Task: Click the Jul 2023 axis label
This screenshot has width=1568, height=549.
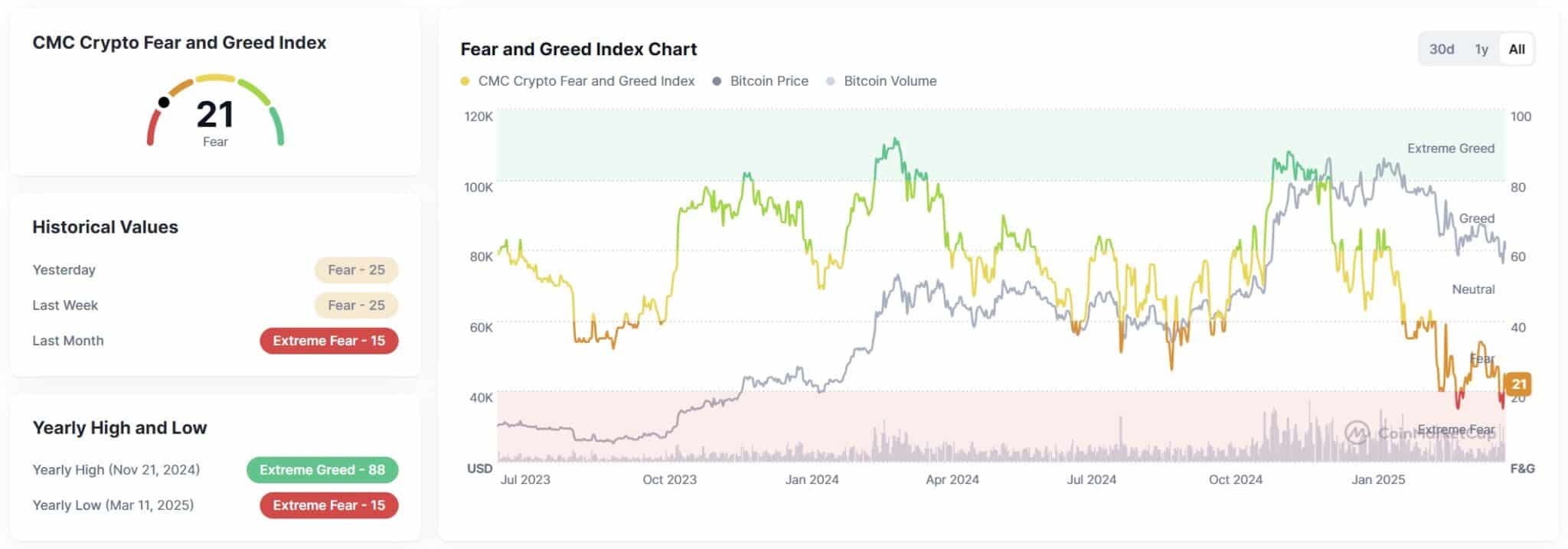Action: [x=525, y=479]
